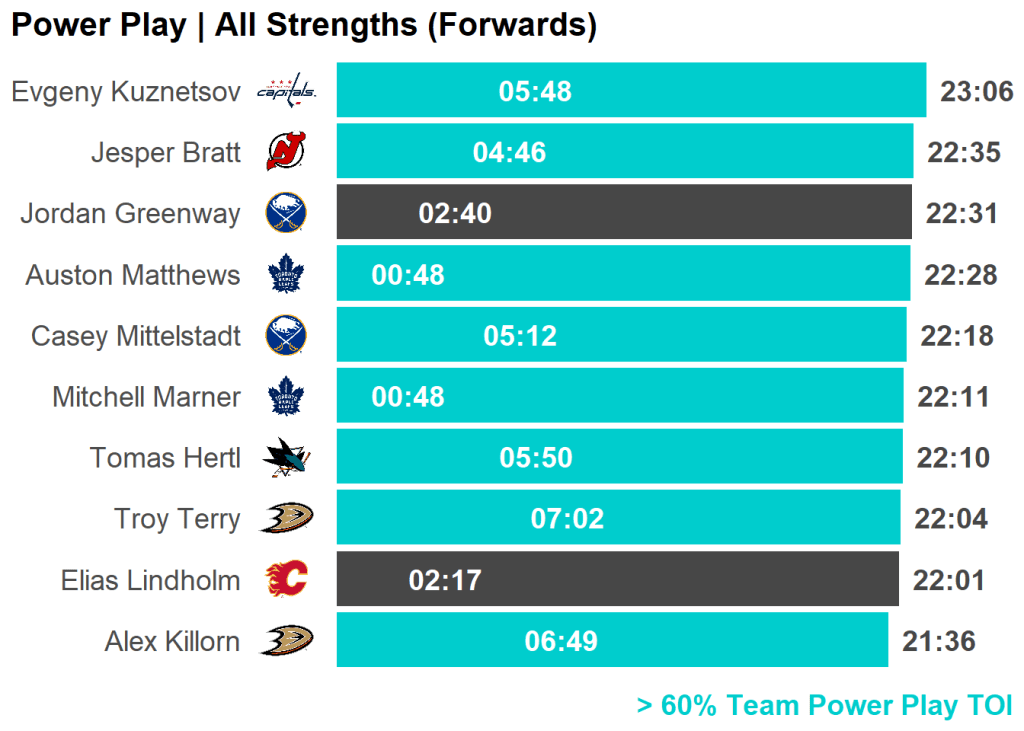
Task: Click the 07:02 power play time label
Action: (x=567, y=519)
